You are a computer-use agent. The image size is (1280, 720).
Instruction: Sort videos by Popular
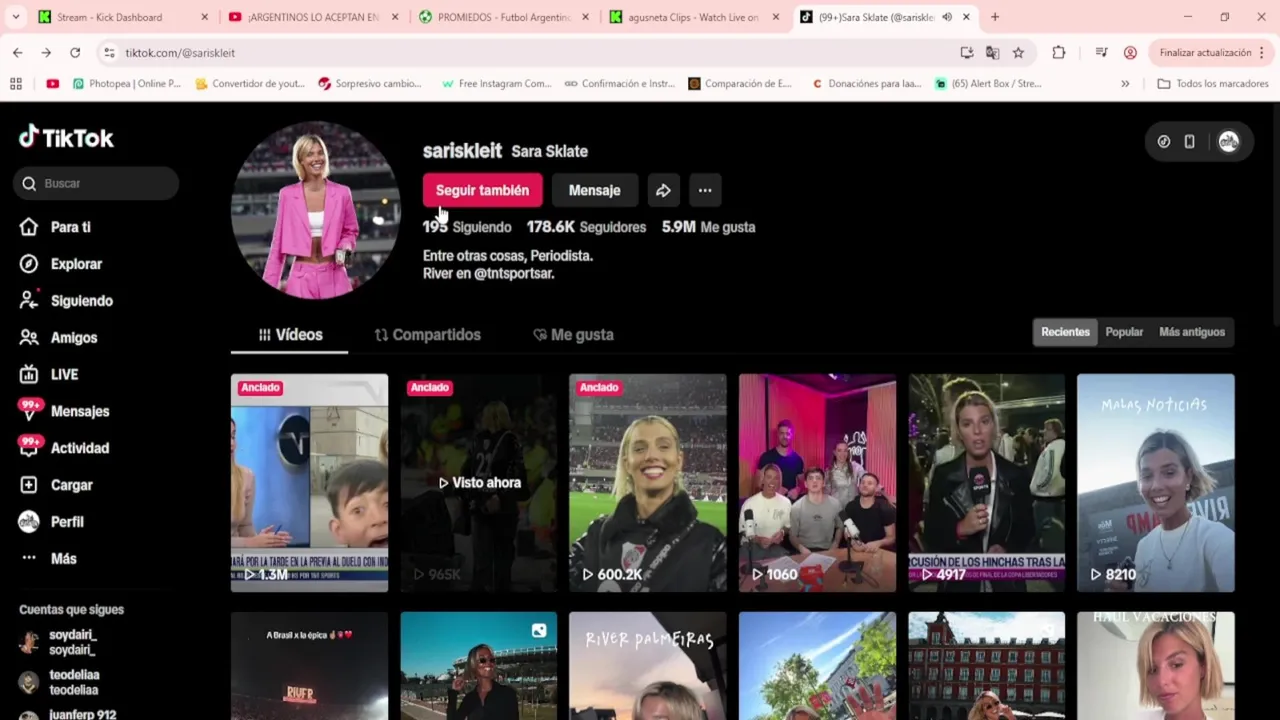click(x=1124, y=332)
